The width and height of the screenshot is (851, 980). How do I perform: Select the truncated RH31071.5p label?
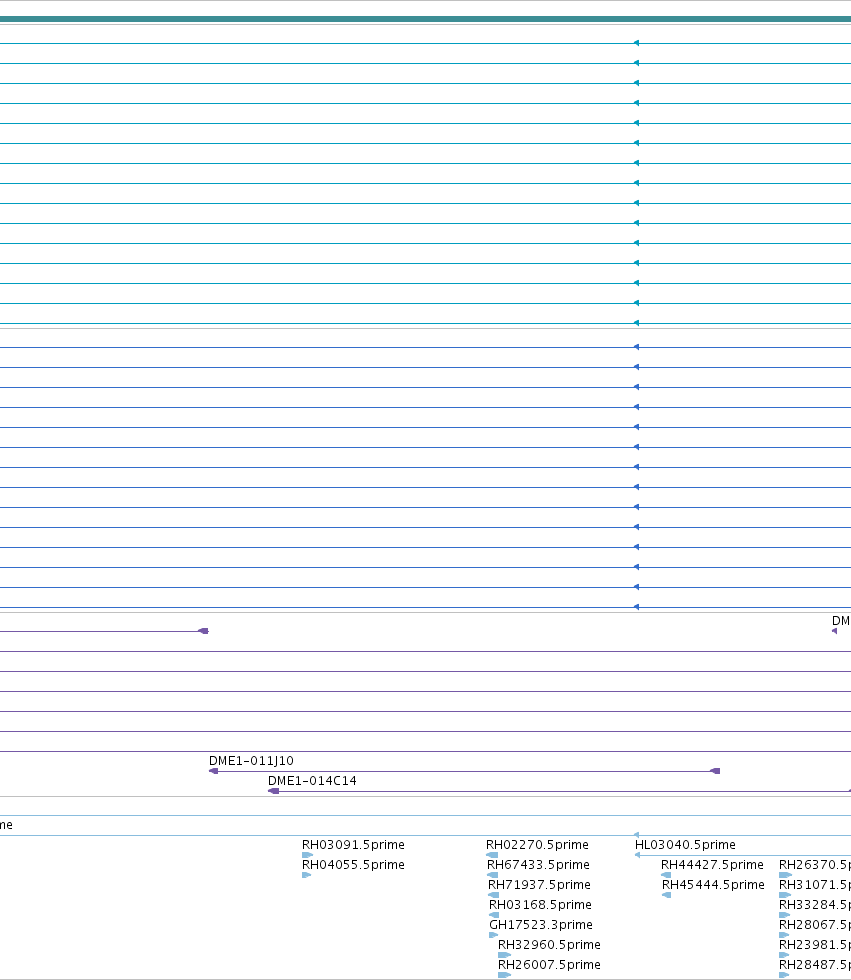(815, 884)
